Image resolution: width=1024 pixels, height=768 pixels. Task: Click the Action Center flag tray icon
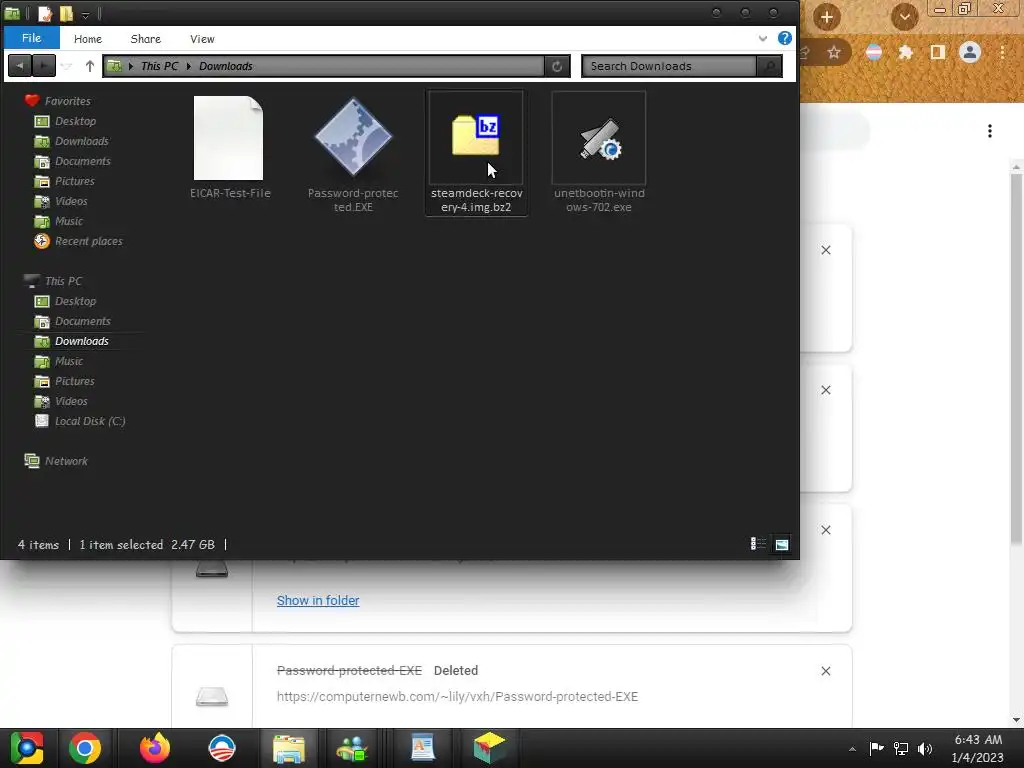coord(876,748)
